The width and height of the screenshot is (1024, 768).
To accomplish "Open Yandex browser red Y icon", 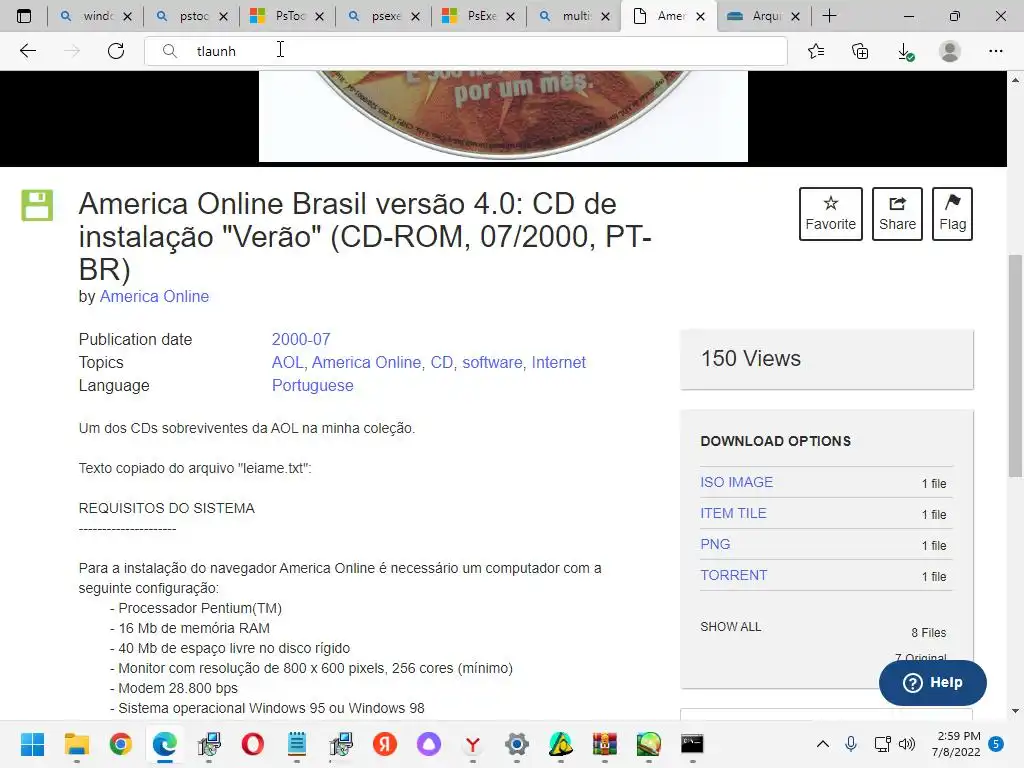I will coord(473,744).
